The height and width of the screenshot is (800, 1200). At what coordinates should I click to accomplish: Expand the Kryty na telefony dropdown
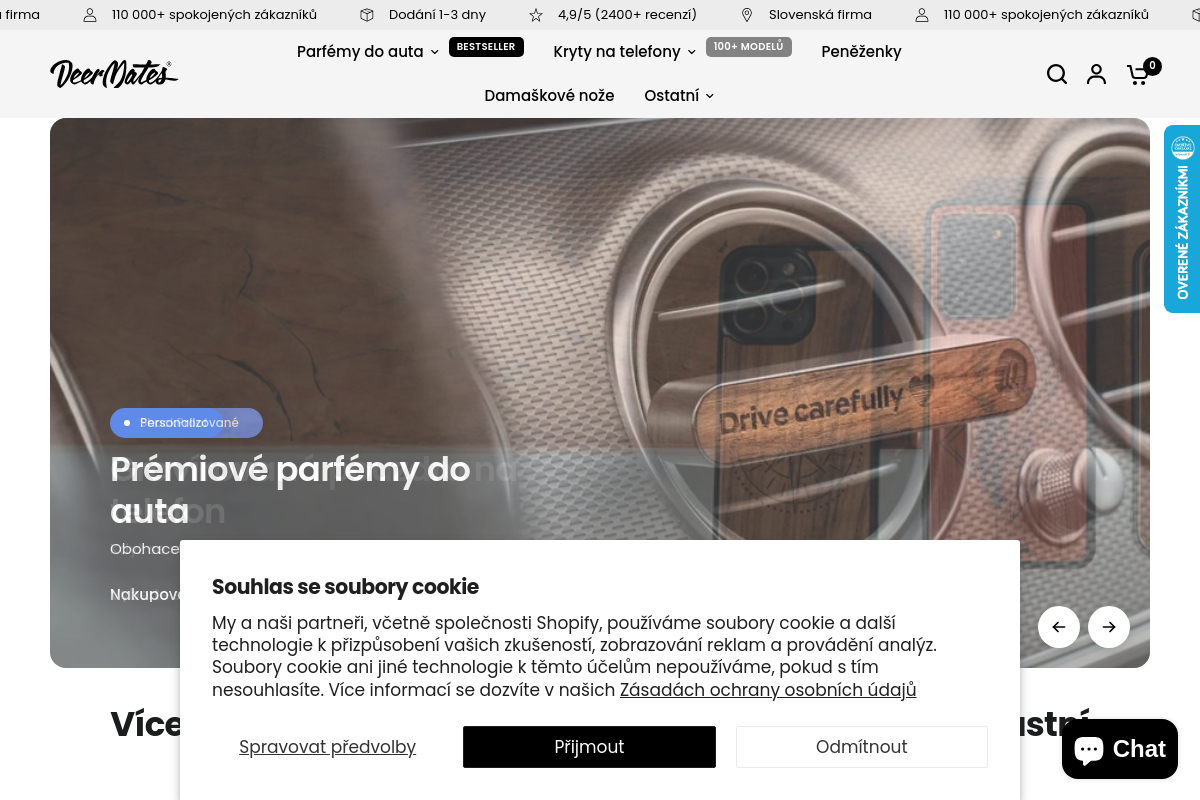[624, 51]
